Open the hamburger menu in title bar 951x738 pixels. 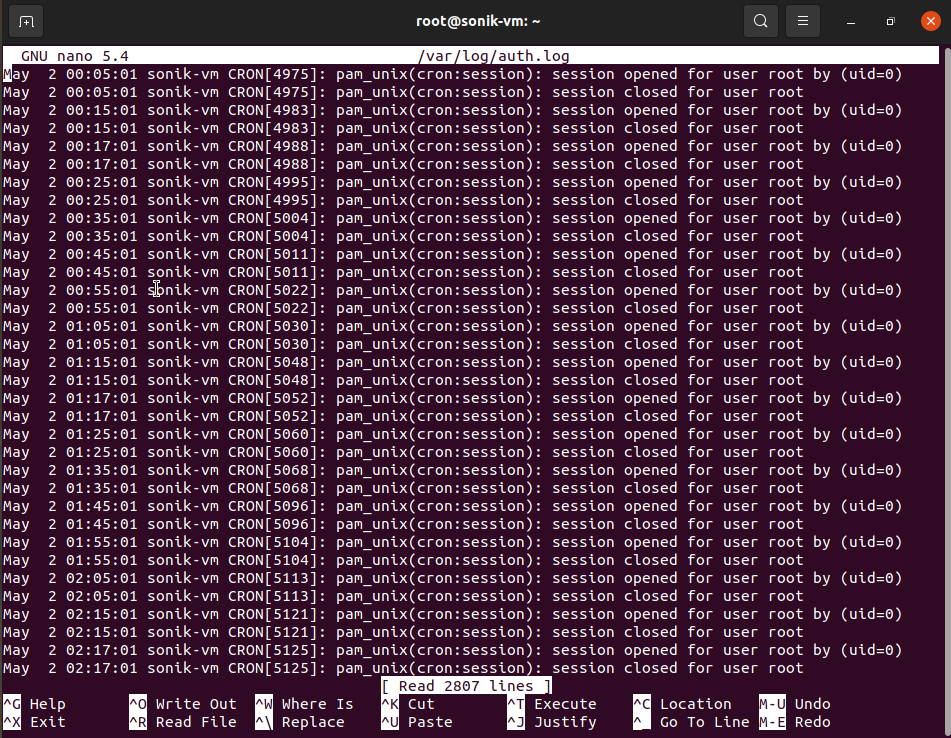pos(801,21)
